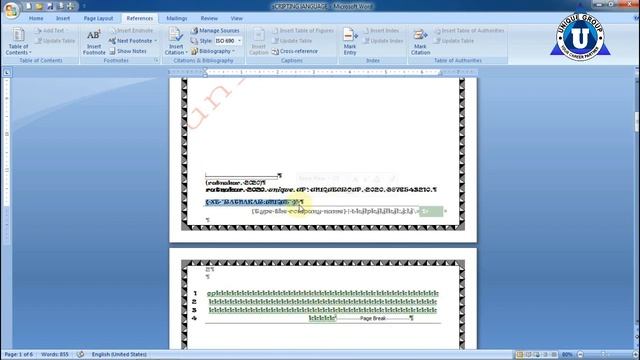Click Update Table in Table of Contents group
Image resolution: width=640 pixels, height=360 pixels.
(x=56, y=41)
